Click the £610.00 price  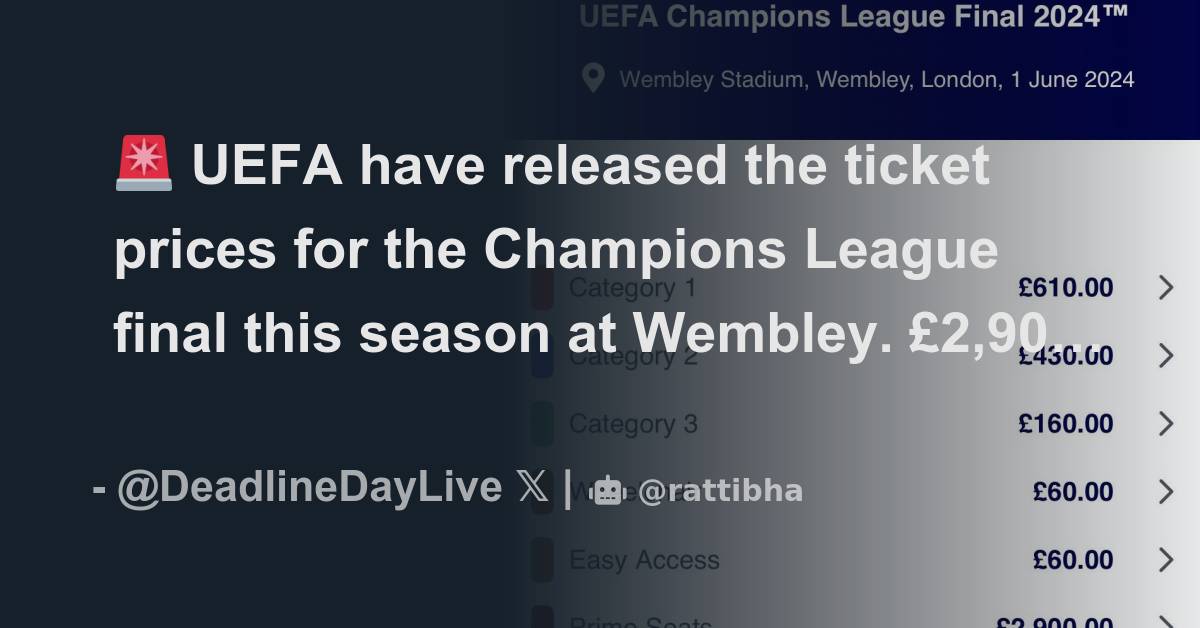coord(1065,288)
